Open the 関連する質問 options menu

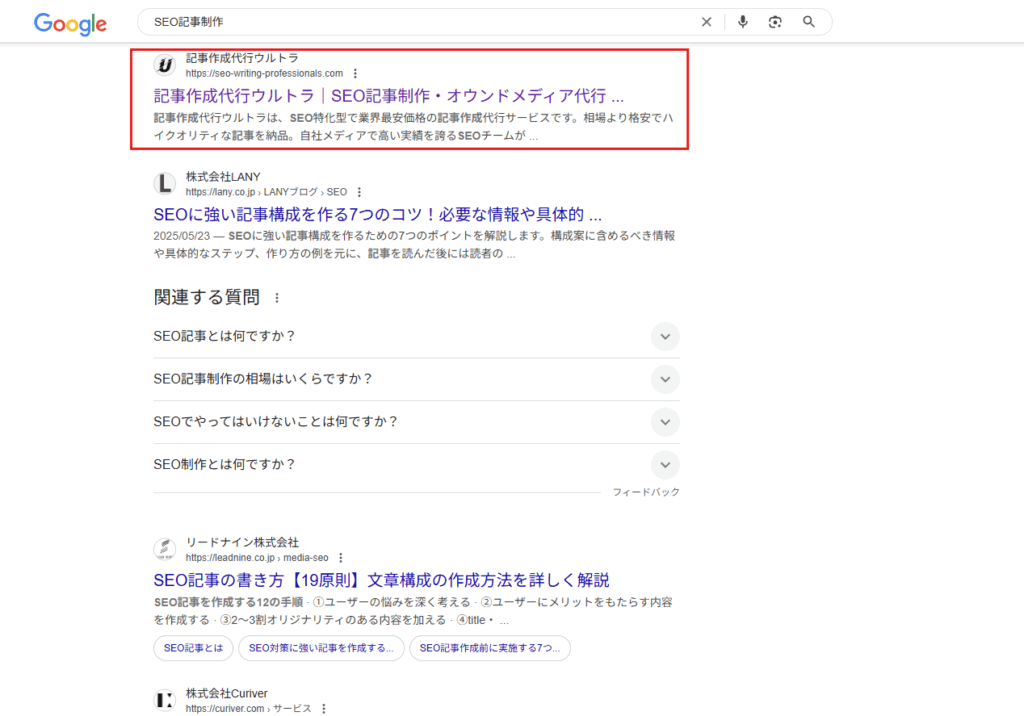[275, 296]
